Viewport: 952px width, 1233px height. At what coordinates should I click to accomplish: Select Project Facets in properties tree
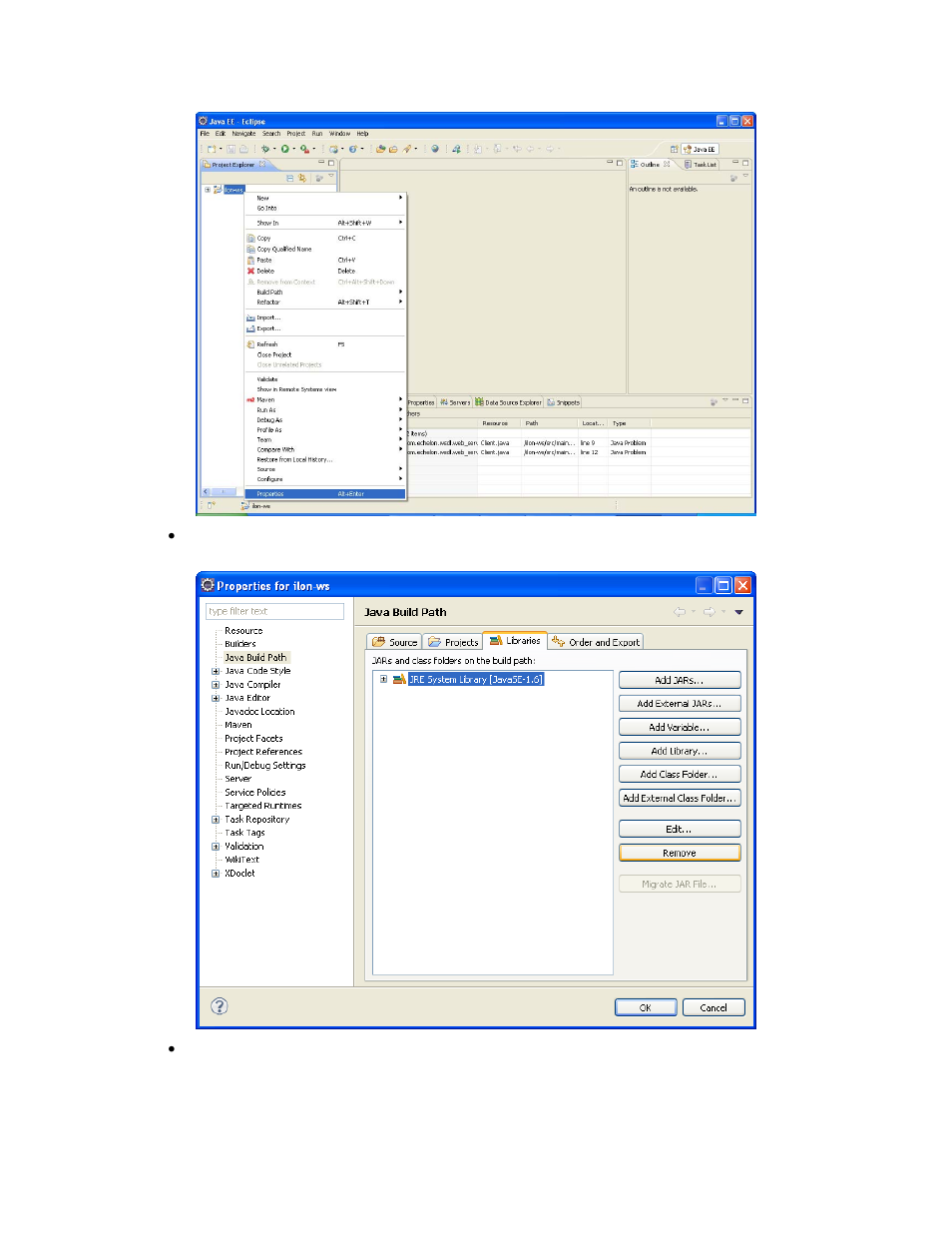click(x=253, y=739)
